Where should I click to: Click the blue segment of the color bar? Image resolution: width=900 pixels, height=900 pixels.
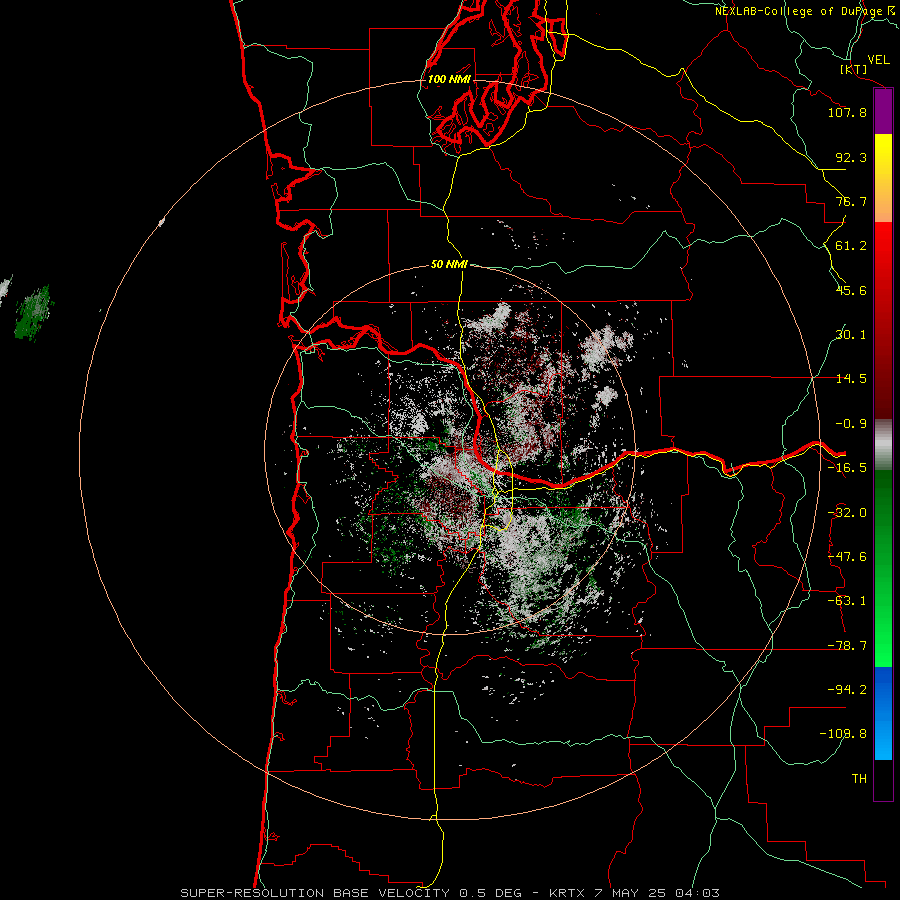click(883, 713)
